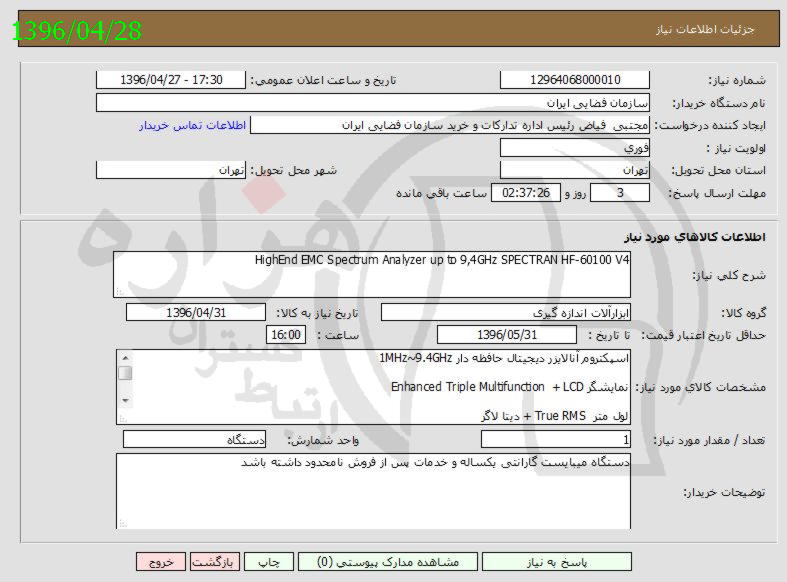This screenshot has height=582, width=787.
Task: Open اطلاعات تماس خریدار link
Action: (192, 125)
